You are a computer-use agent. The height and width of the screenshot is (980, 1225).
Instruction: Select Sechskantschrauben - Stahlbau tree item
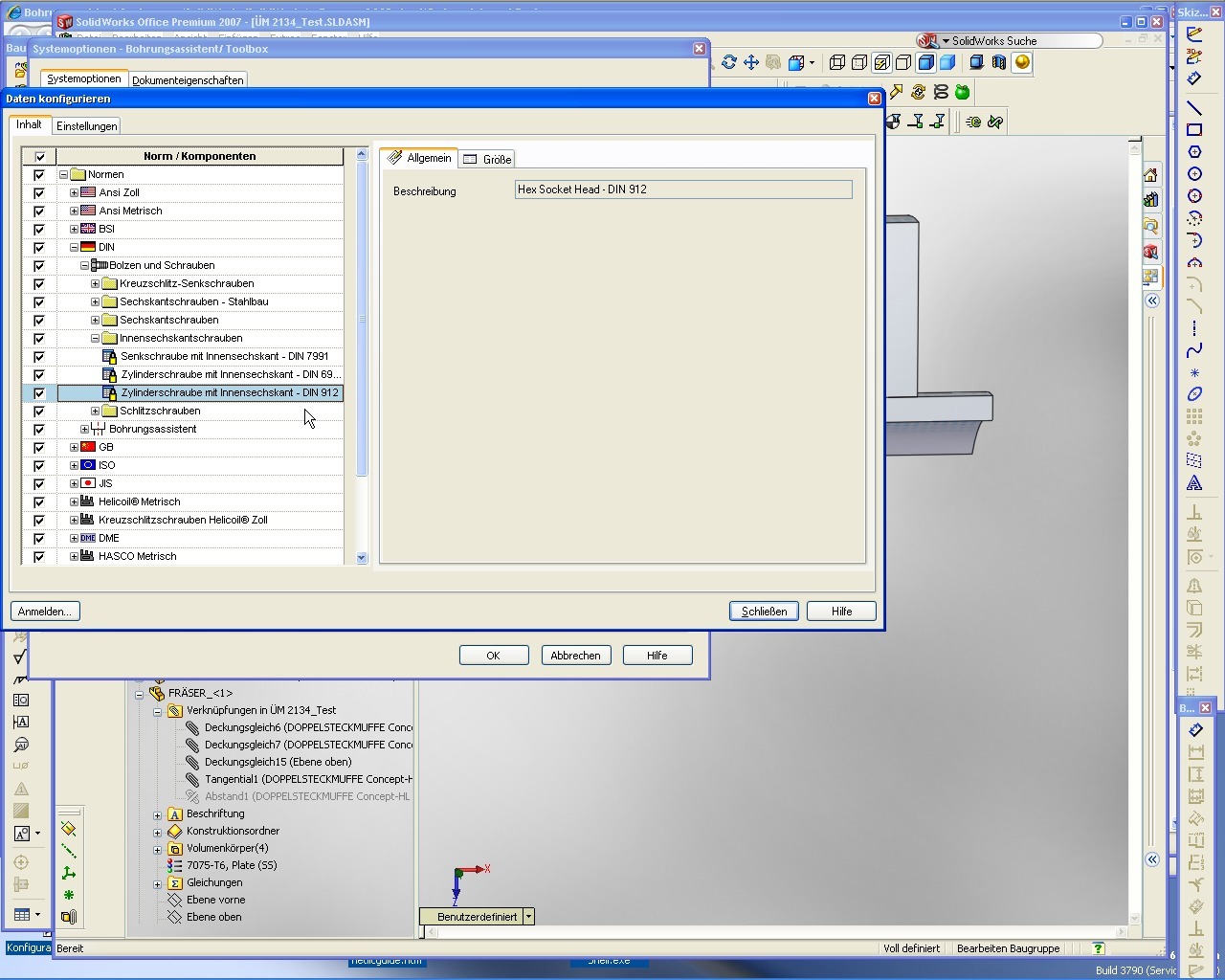[x=194, y=301]
